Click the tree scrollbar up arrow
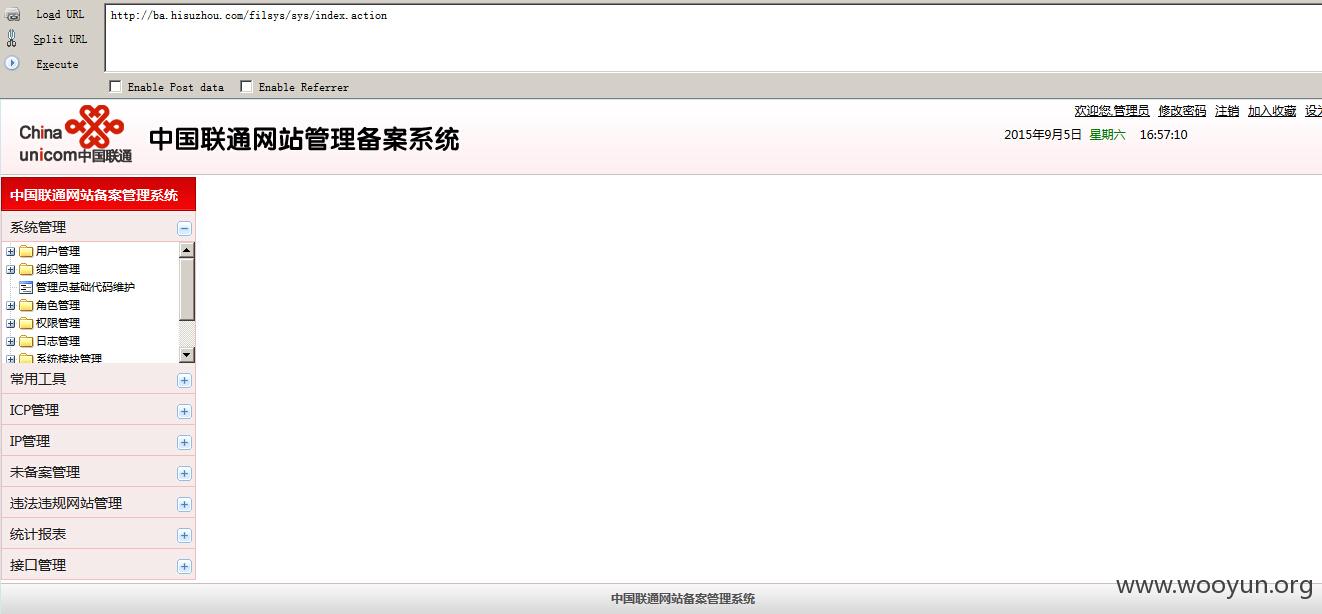This screenshot has width=1322, height=614. click(x=187, y=250)
